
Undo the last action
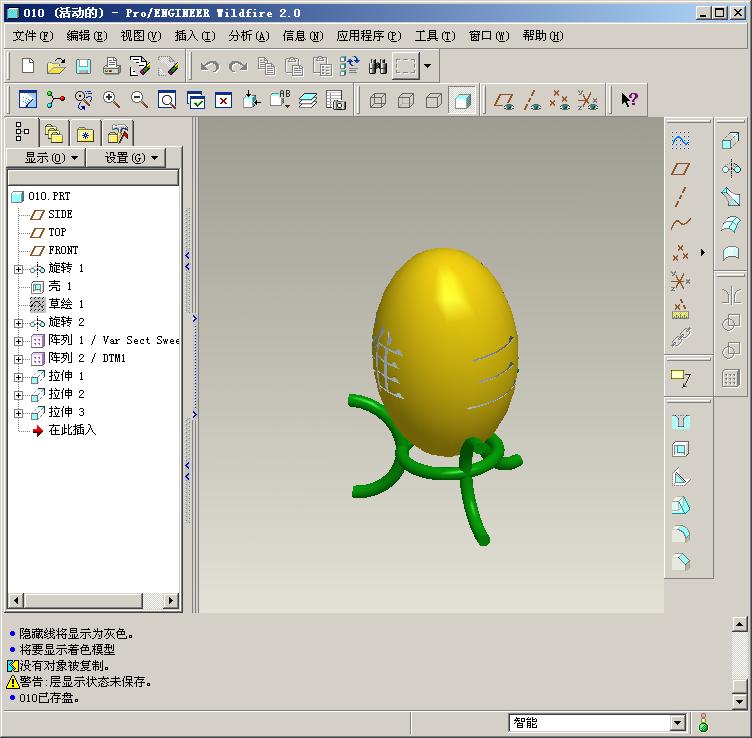coord(210,66)
